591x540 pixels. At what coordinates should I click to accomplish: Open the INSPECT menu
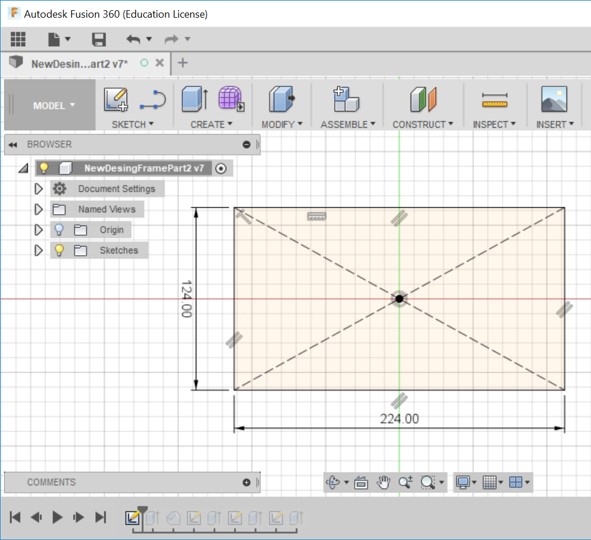[x=494, y=124]
